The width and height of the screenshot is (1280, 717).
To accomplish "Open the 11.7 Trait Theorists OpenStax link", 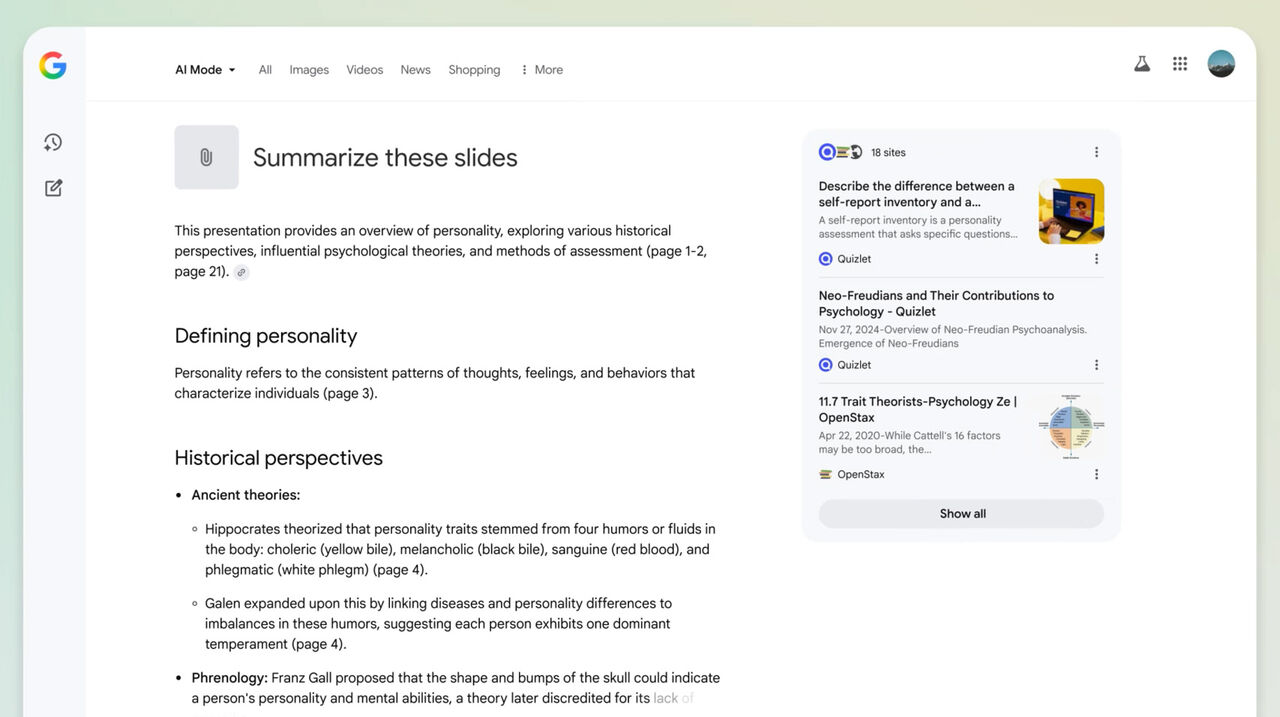I will click(917, 409).
